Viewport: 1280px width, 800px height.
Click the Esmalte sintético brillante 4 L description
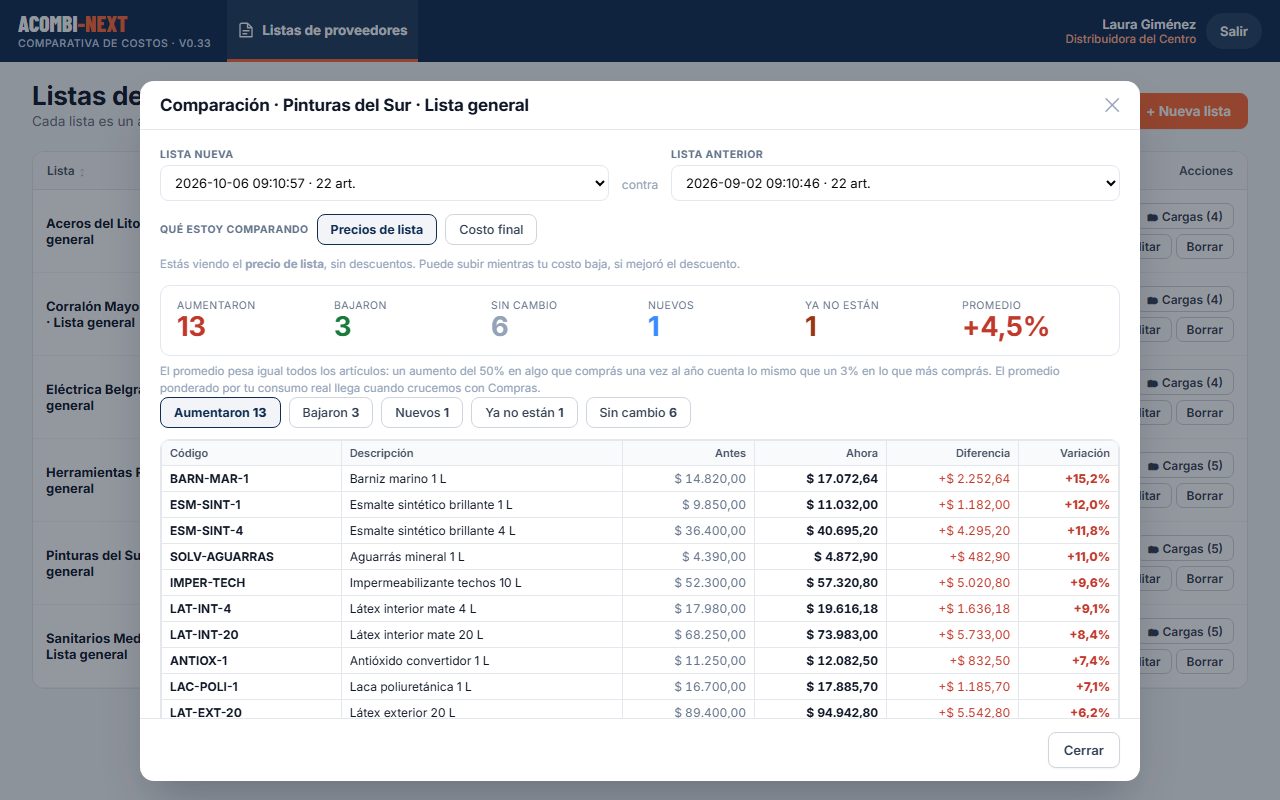point(432,531)
